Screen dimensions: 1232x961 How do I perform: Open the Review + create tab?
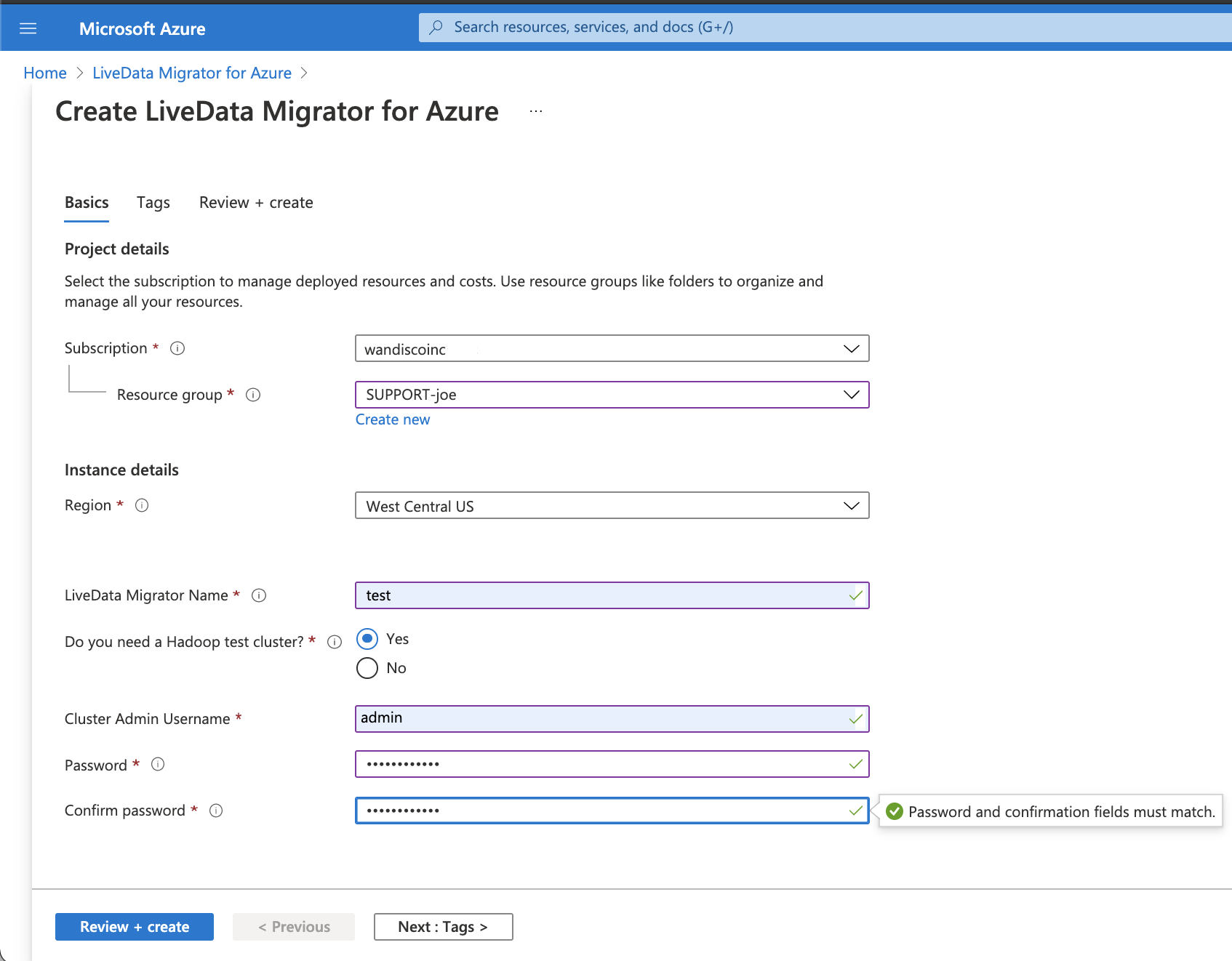[255, 202]
